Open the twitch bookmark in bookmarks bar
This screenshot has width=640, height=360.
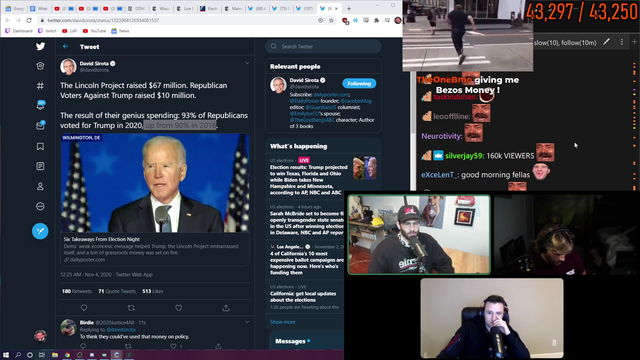tap(47, 31)
